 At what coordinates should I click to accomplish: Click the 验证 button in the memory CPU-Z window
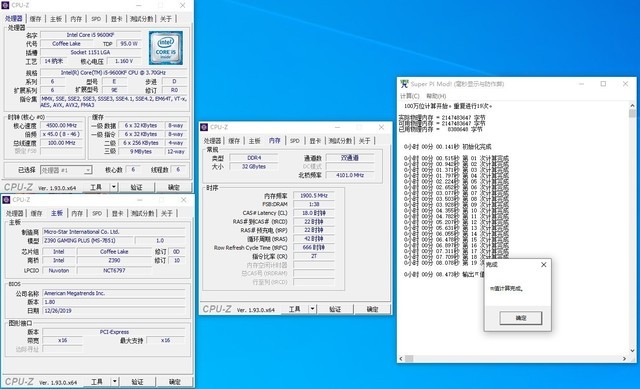(x=335, y=309)
